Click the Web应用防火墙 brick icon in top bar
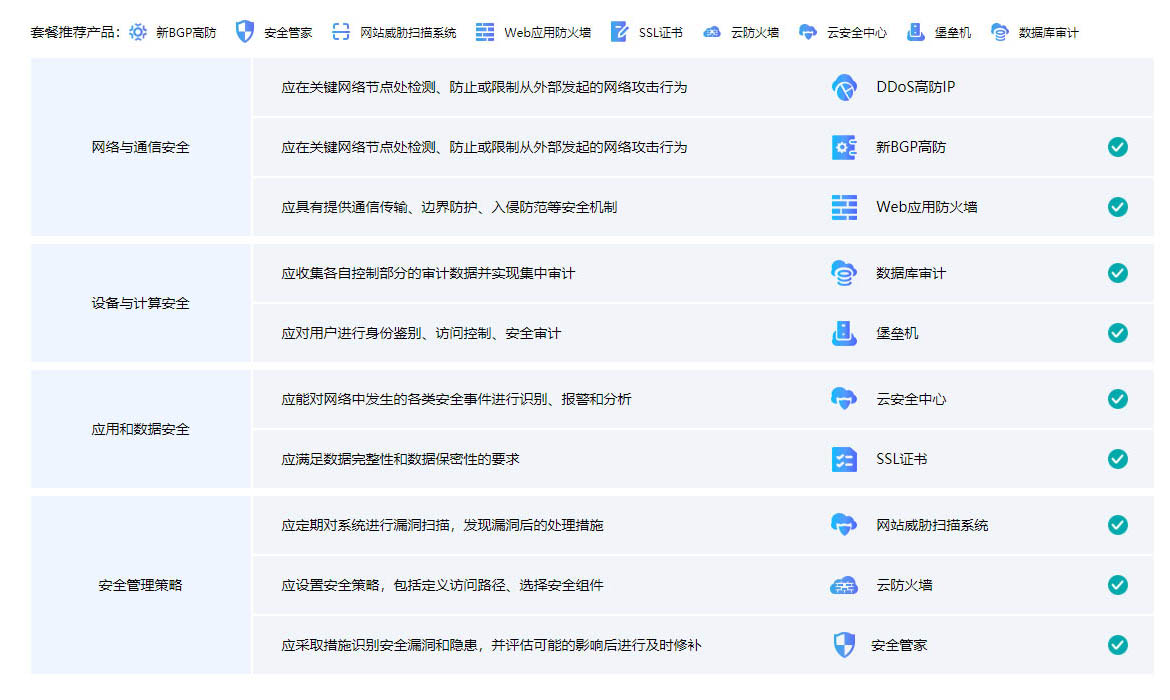Screen dimensions: 1170x700 pos(485,32)
